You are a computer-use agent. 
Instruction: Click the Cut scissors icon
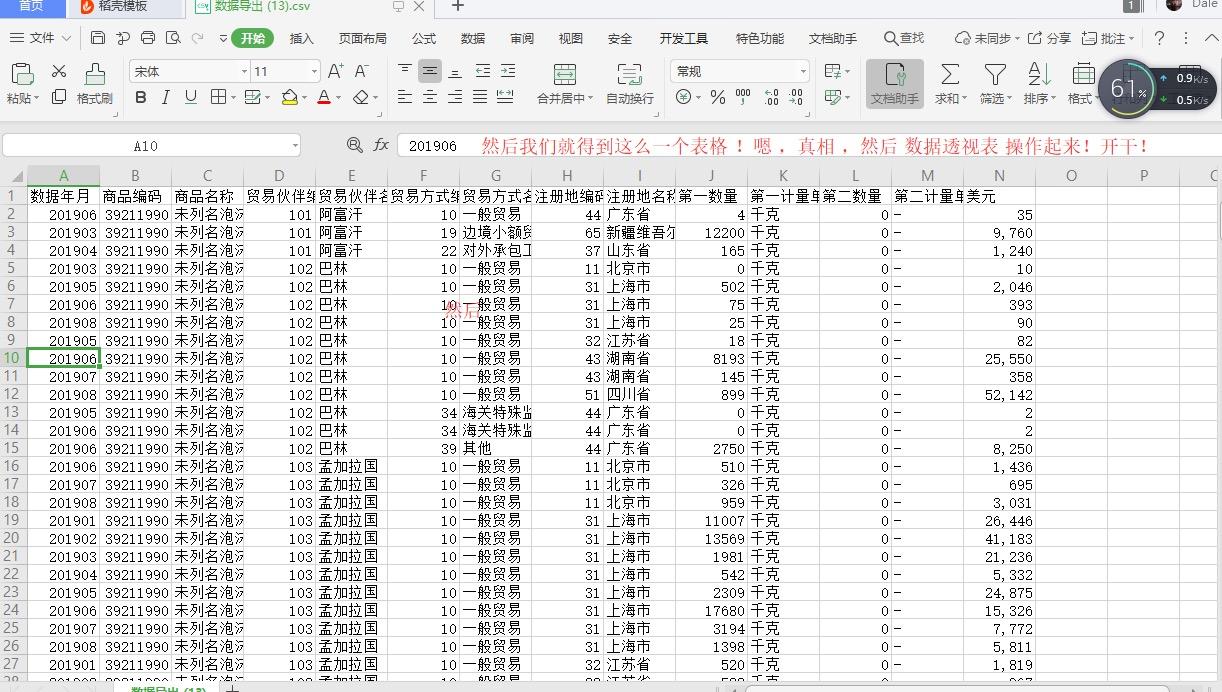pyautogui.click(x=59, y=71)
